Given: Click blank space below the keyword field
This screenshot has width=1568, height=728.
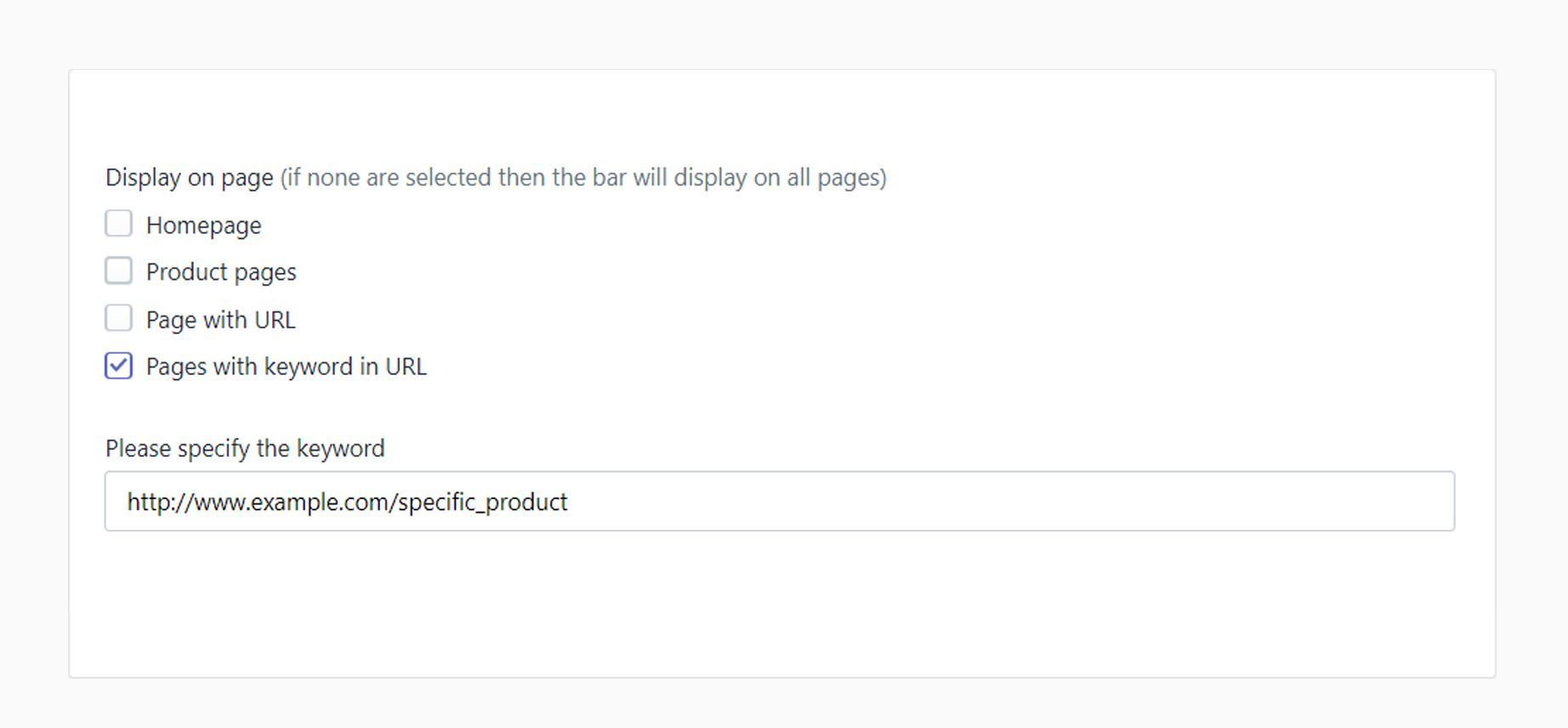Looking at the screenshot, I should (x=779, y=604).
